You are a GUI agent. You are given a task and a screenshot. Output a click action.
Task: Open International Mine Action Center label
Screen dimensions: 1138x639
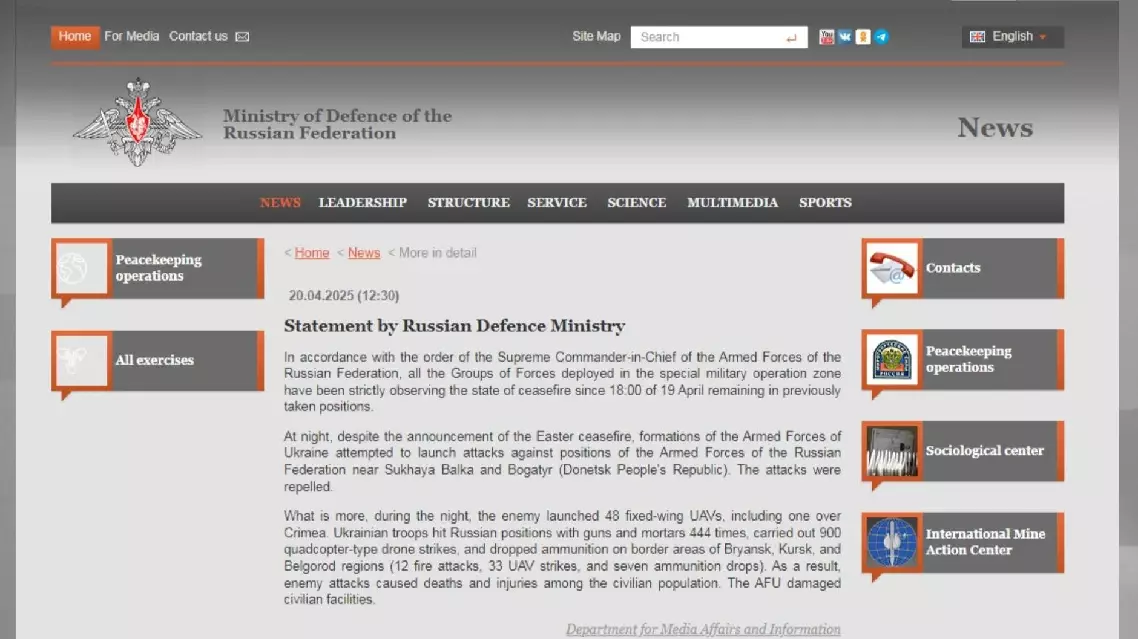(986, 542)
